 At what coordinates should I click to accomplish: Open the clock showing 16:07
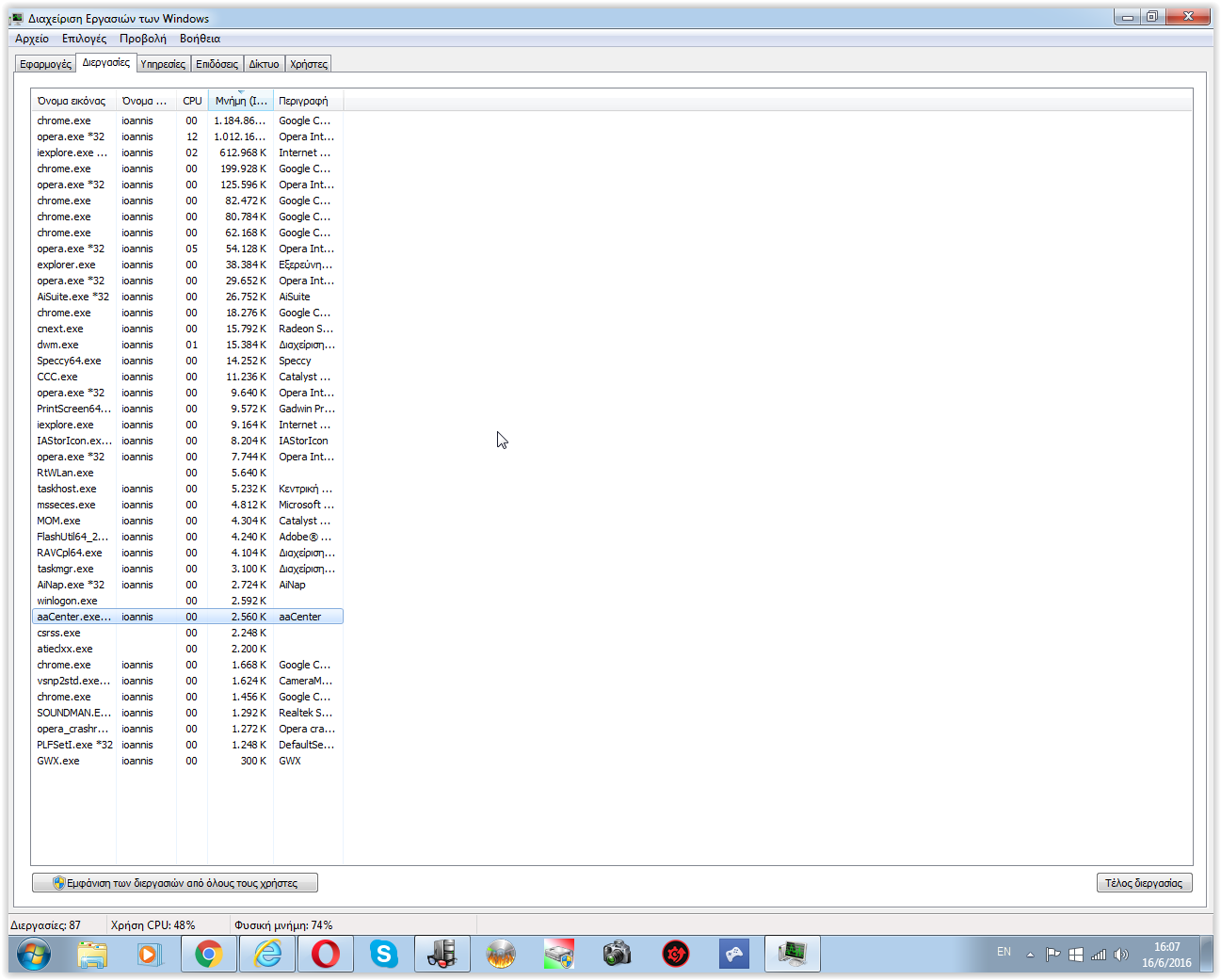pyautogui.click(x=1166, y=955)
